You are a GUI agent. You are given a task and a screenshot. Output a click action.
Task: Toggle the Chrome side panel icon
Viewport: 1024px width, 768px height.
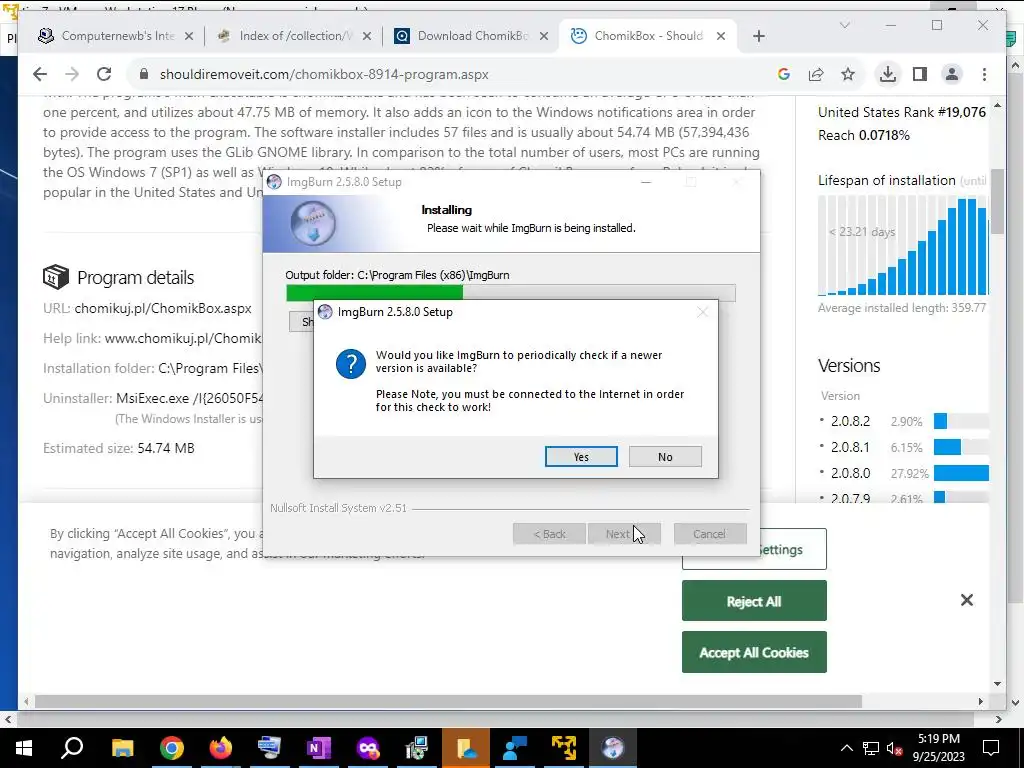pyautogui.click(x=920, y=74)
